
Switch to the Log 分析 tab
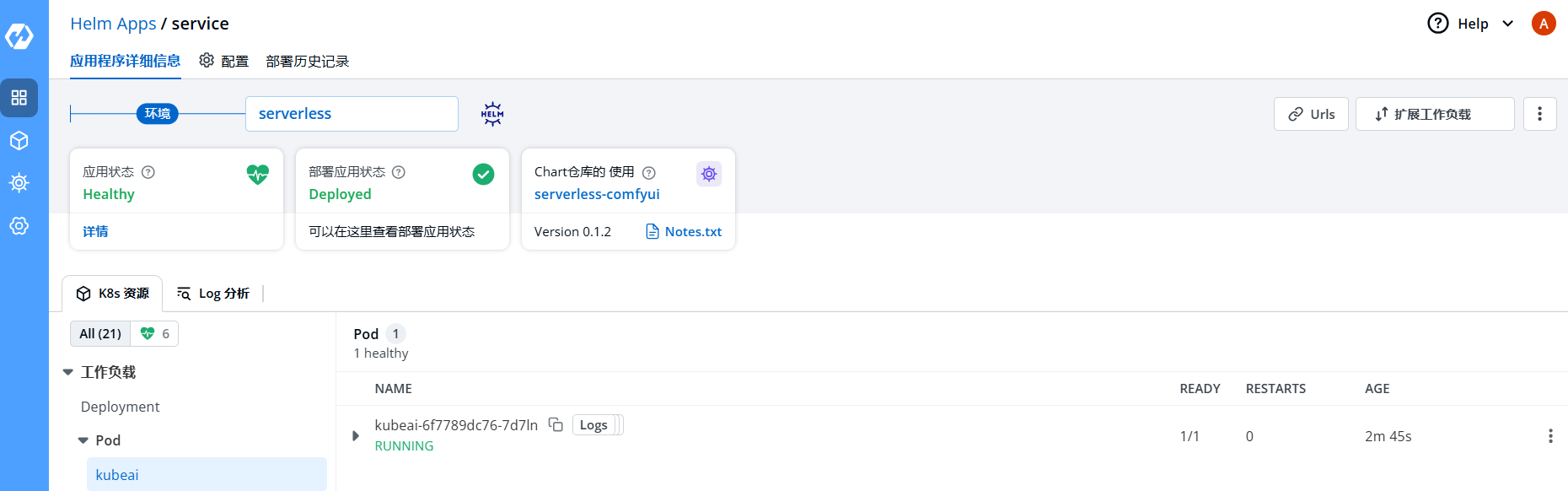(x=213, y=294)
